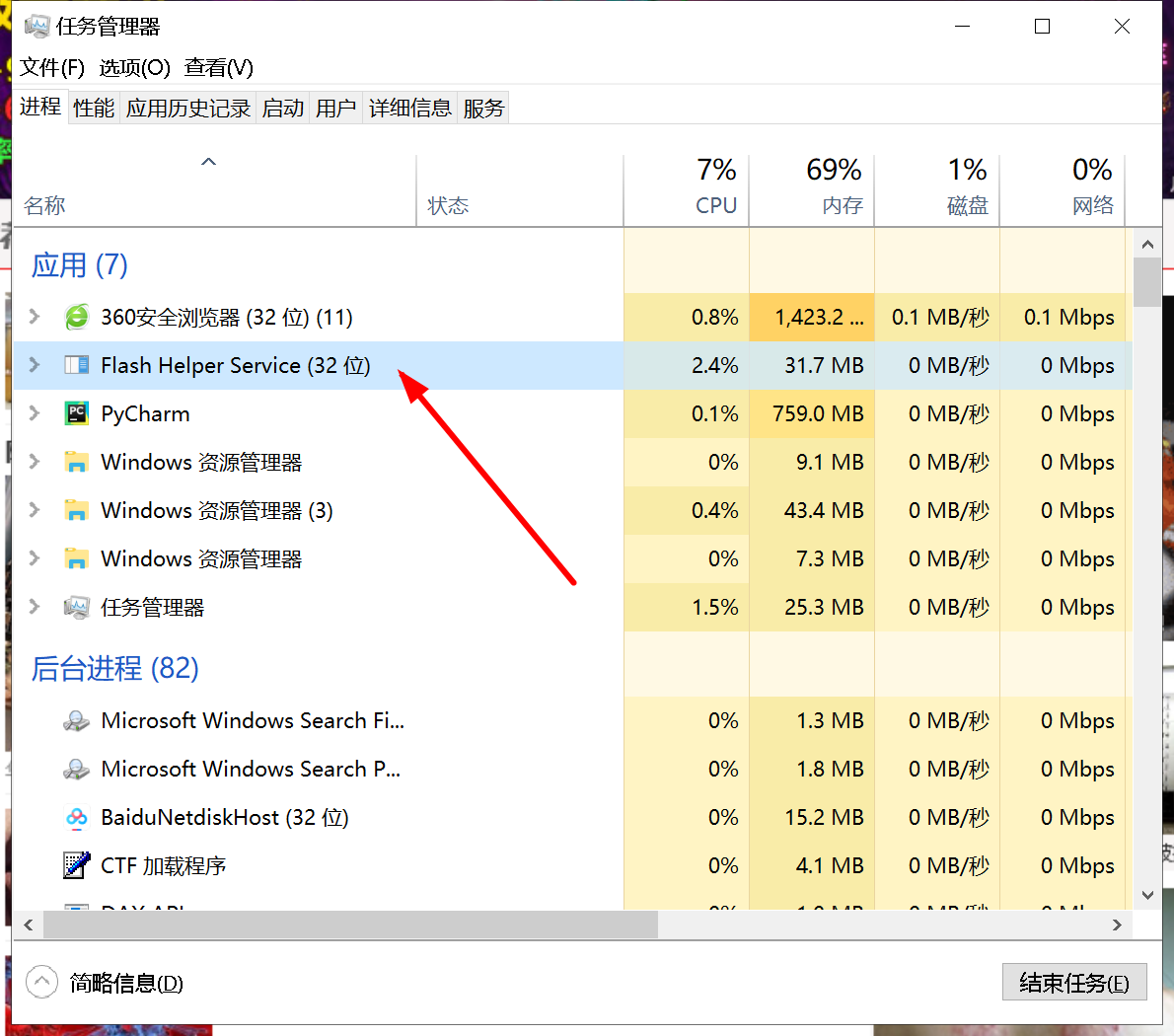Click the CTF 加载程序 icon
The width and height of the screenshot is (1174, 1036).
[x=76, y=865]
